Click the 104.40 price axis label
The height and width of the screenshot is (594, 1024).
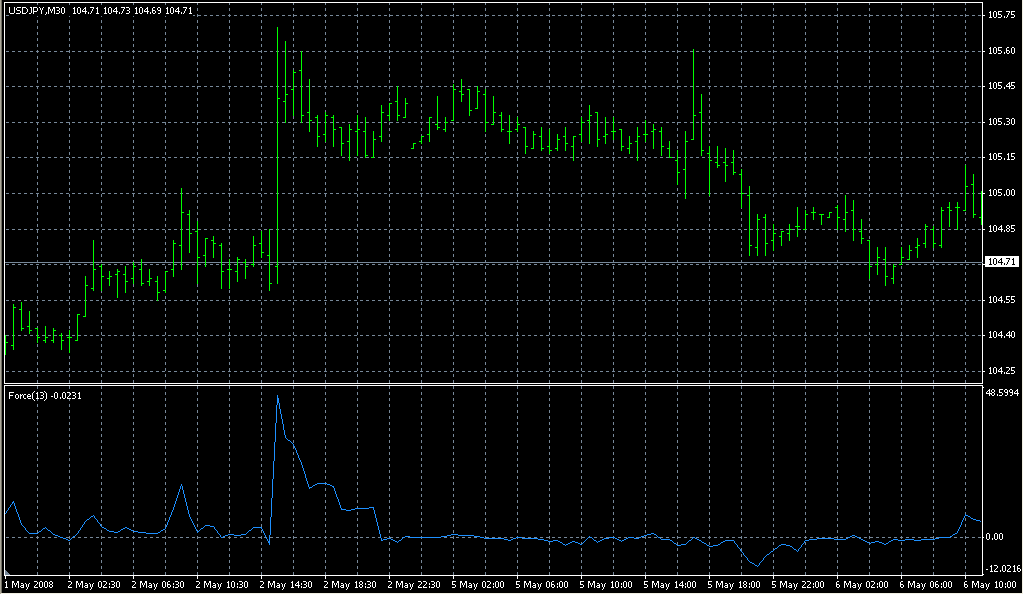1002,336
